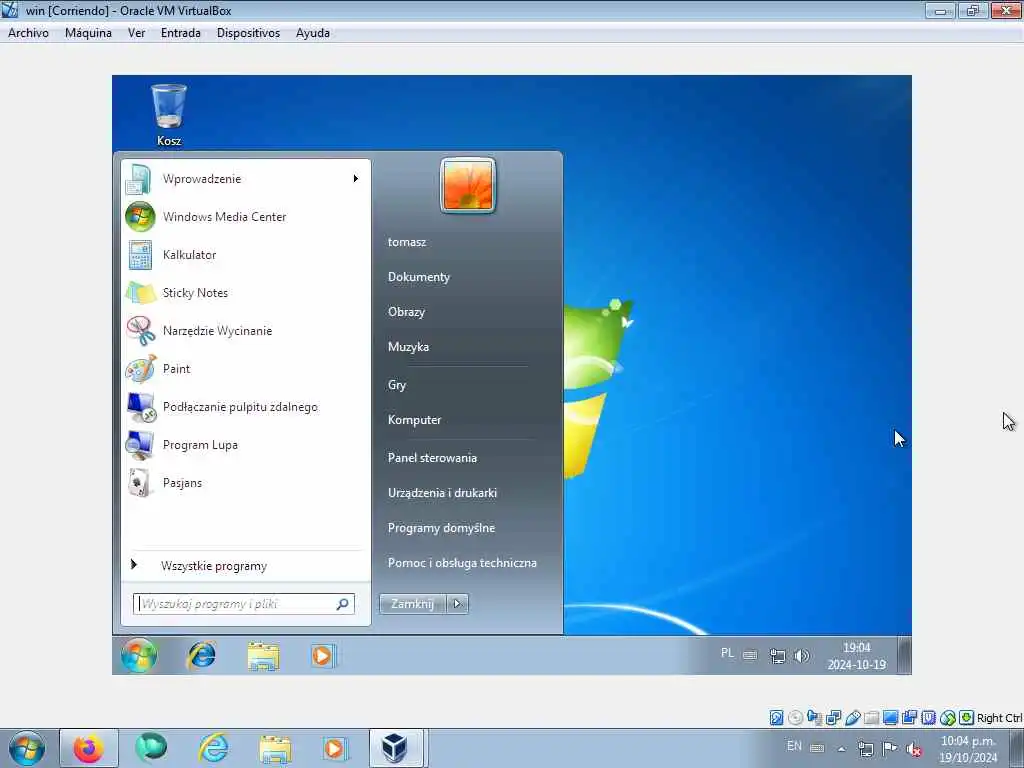The width and height of the screenshot is (1024, 768).
Task: Open the Ayuda menu
Action: coord(313,33)
